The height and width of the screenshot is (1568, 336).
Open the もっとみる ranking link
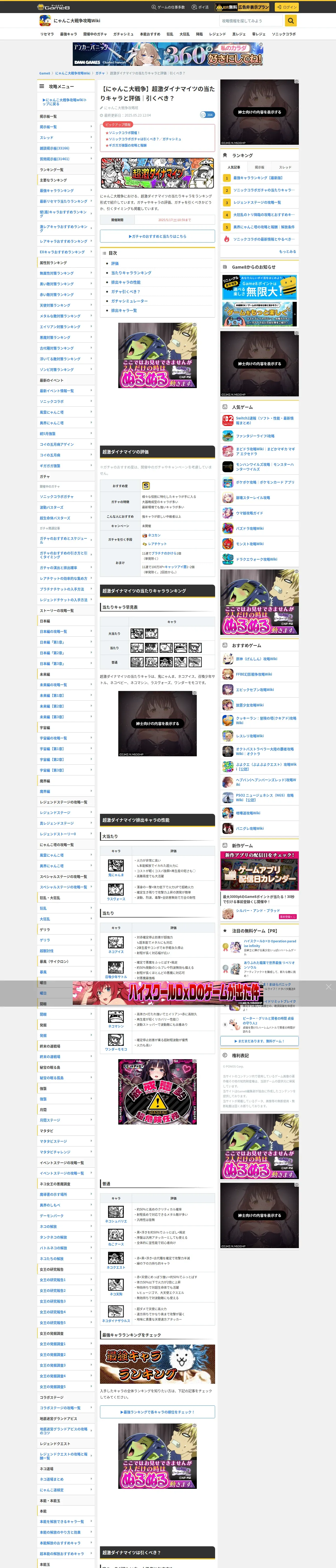288,251
